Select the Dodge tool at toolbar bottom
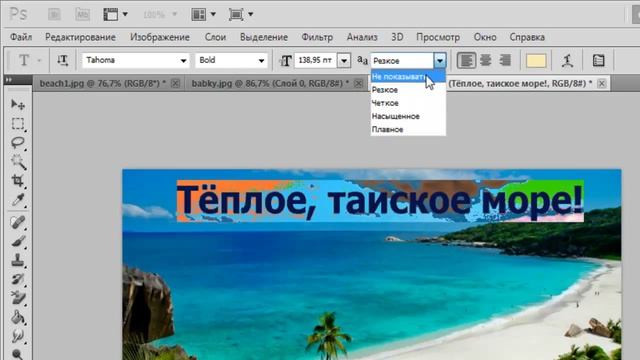Screen dimensions: 640x360 coord(18,353)
